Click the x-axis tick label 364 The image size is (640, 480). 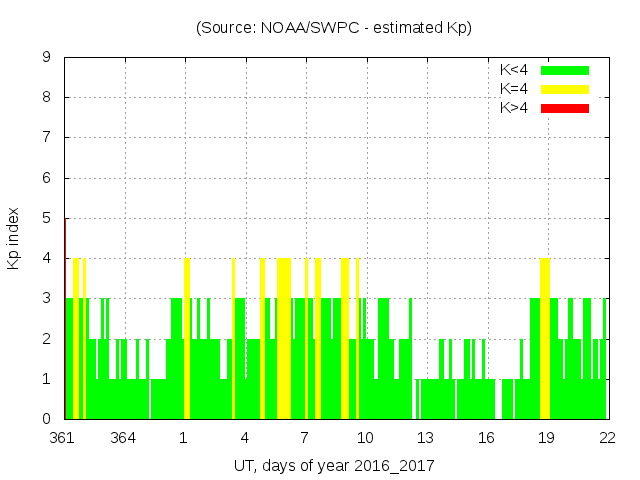124,438
